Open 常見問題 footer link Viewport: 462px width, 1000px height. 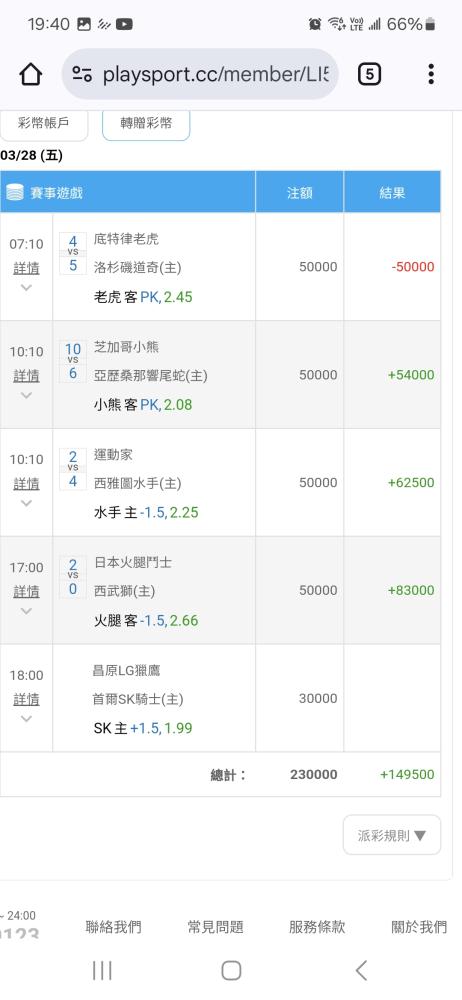click(216, 927)
